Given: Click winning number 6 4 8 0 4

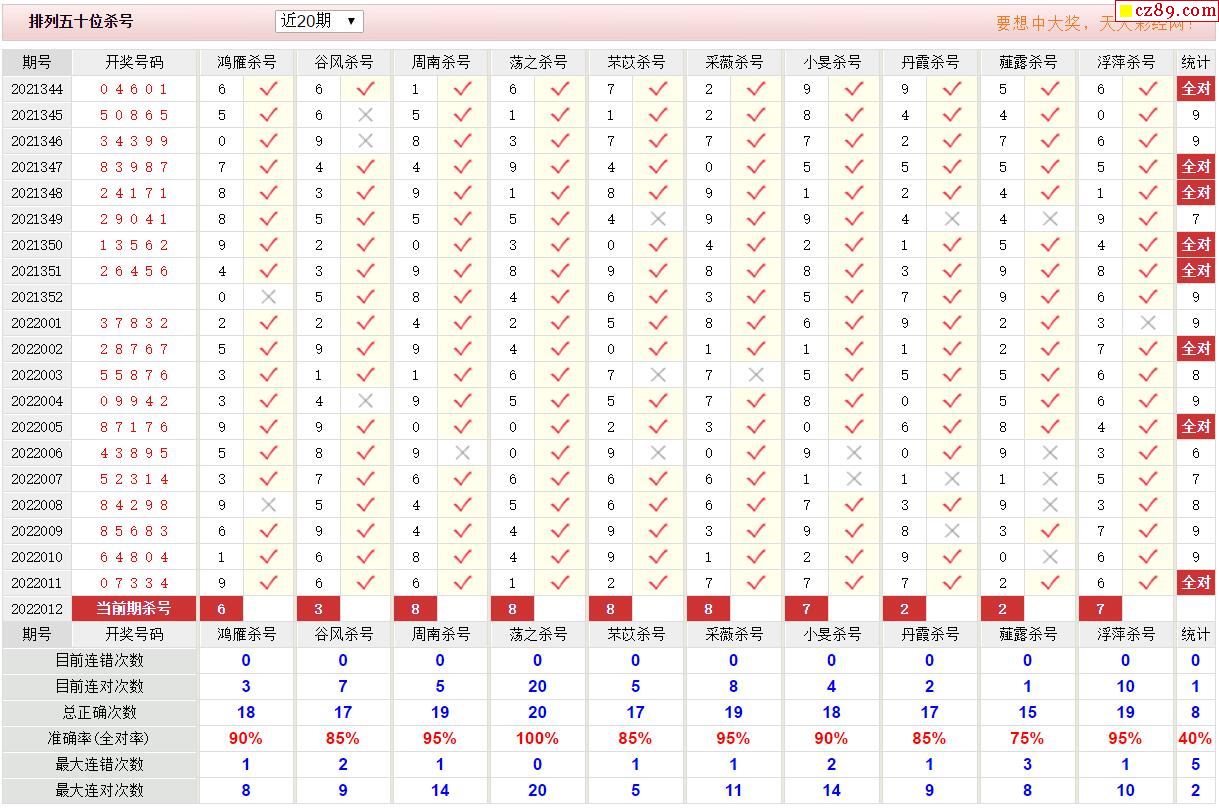Looking at the screenshot, I should click(x=135, y=557).
